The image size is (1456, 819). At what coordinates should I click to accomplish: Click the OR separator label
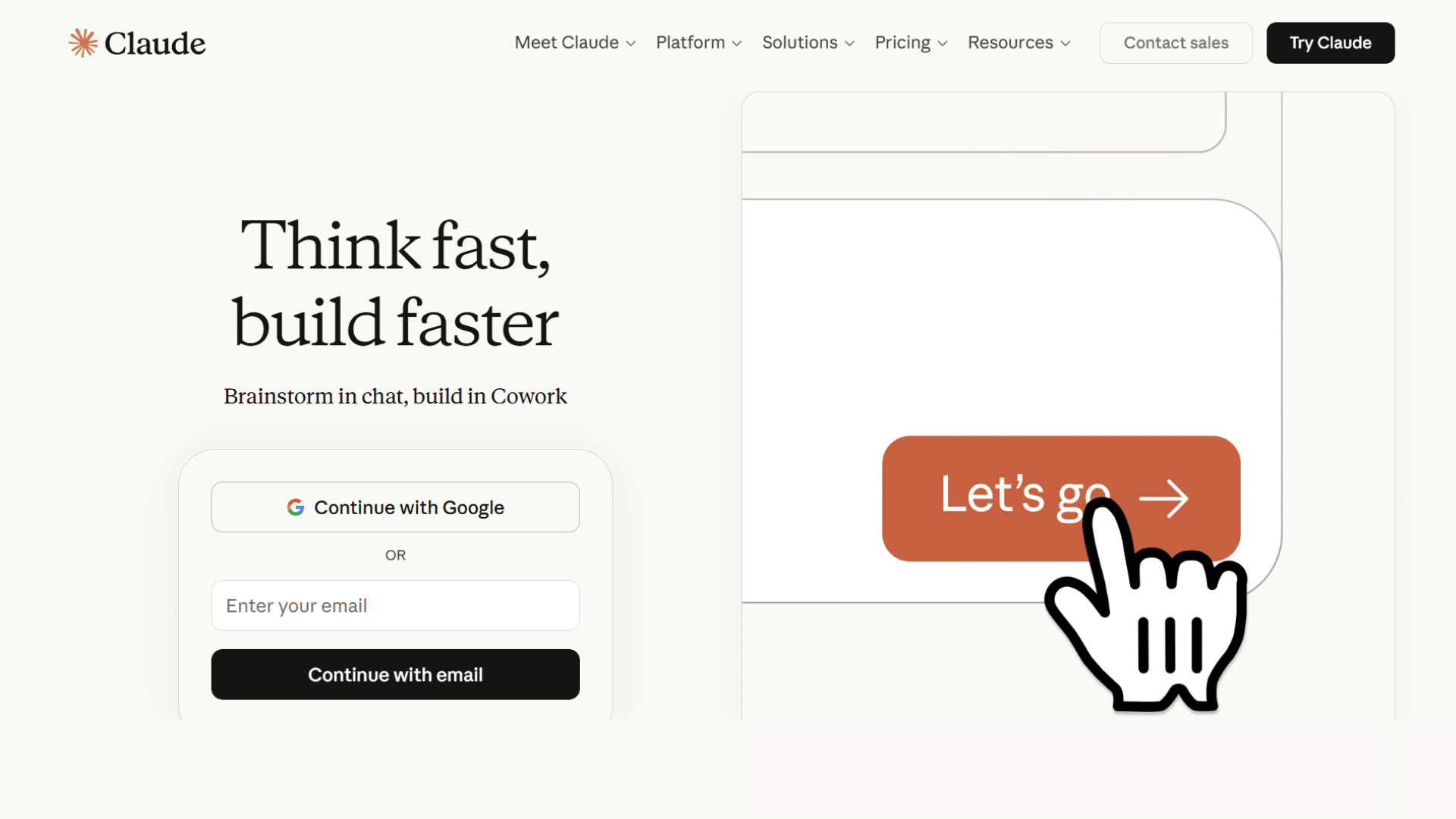click(395, 555)
